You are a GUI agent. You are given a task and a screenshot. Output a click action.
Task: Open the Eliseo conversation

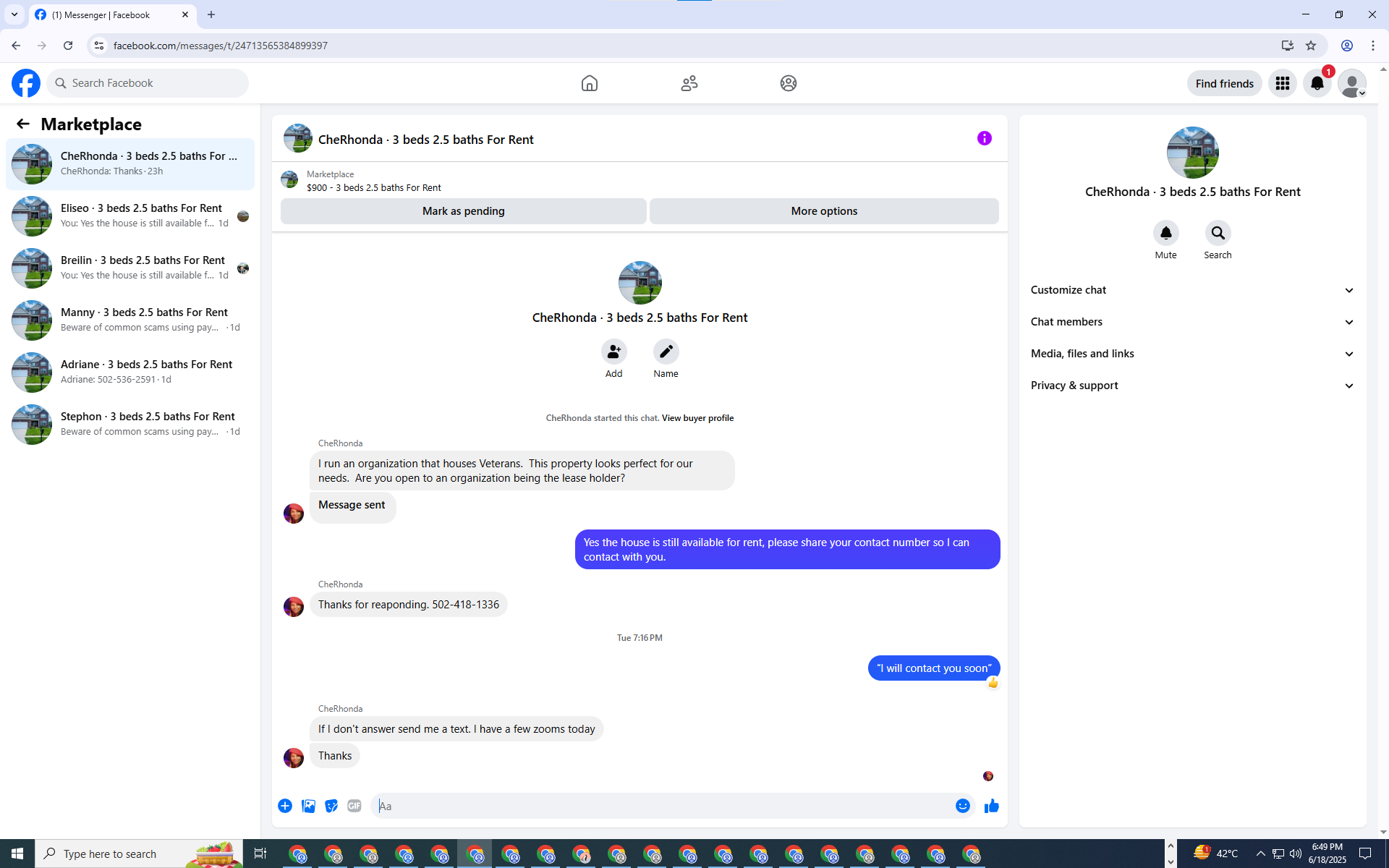pos(130,216)
